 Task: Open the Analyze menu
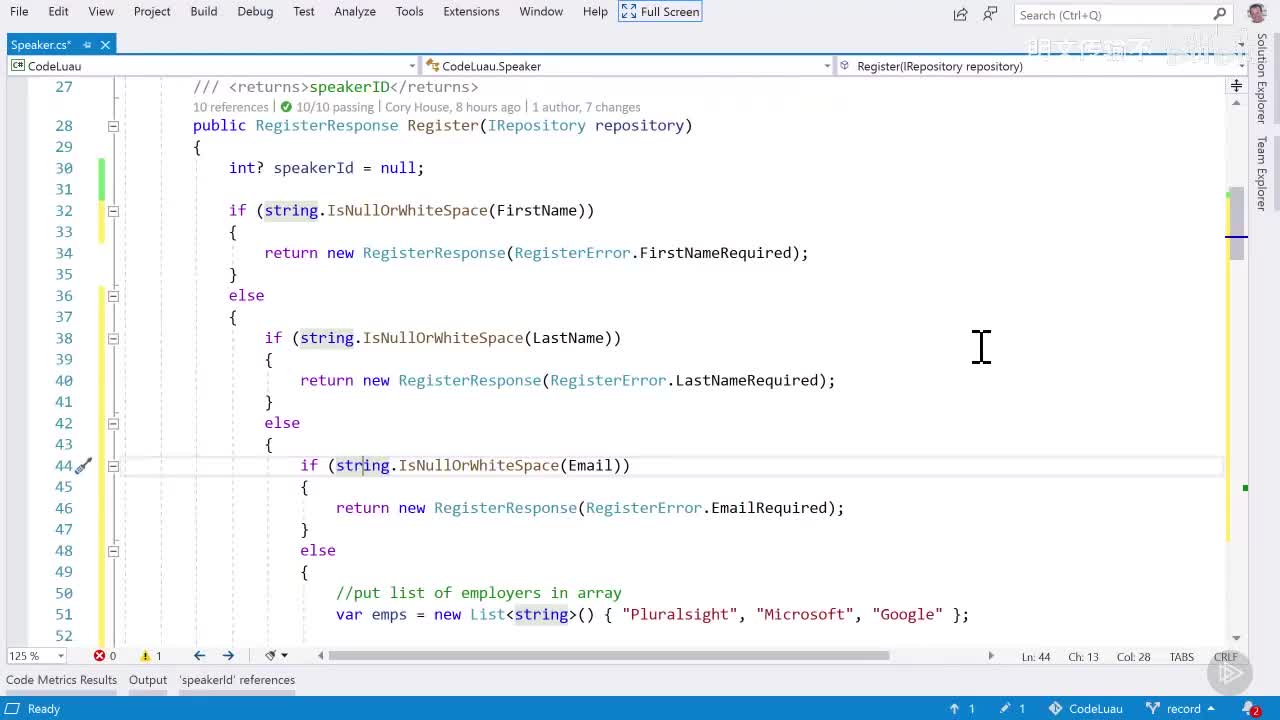pyautogui.click(x=355, y=11)
